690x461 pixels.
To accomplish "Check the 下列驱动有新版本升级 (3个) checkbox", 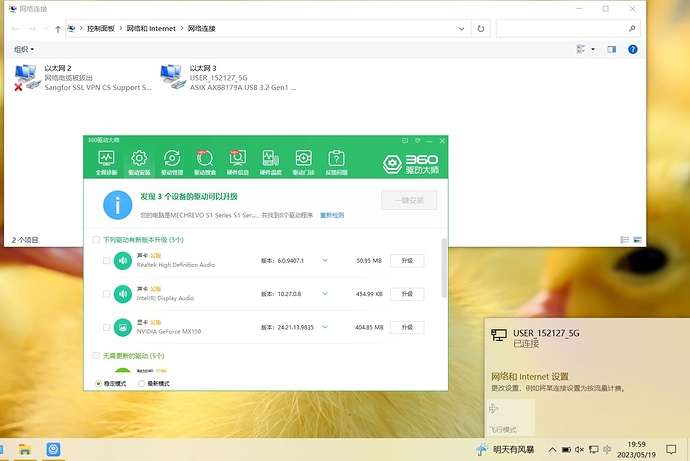I will pos(96,240).
